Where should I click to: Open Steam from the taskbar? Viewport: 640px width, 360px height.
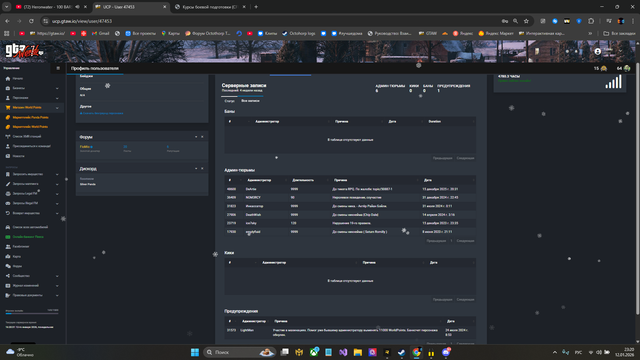(402, 352)
